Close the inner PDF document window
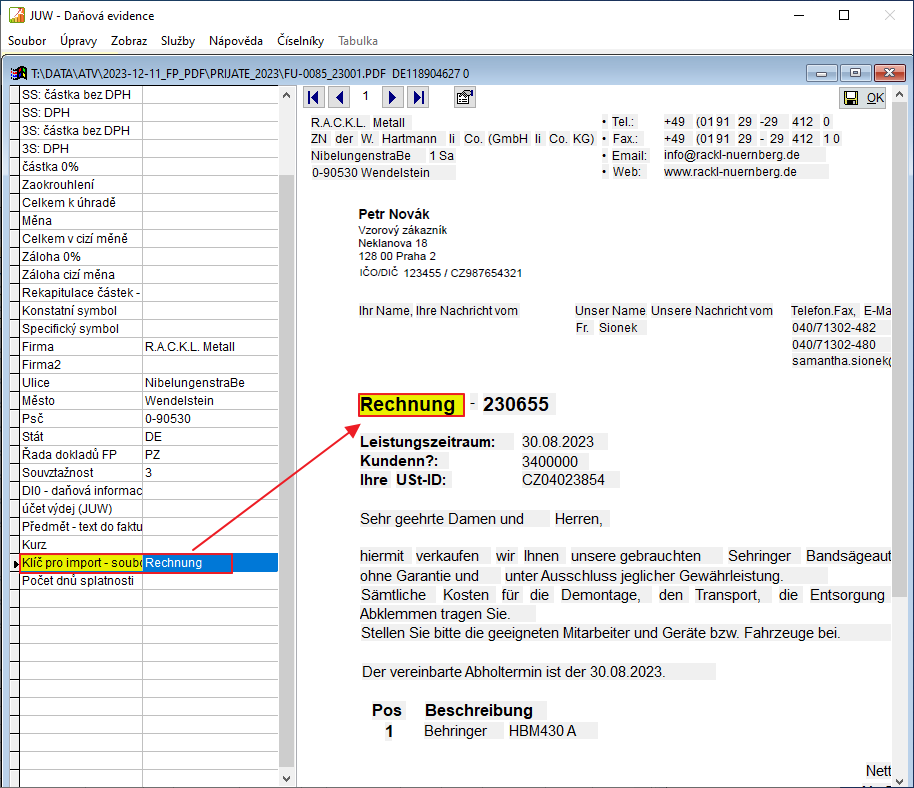Screen dimensions: 914x788 click(890, 73)
